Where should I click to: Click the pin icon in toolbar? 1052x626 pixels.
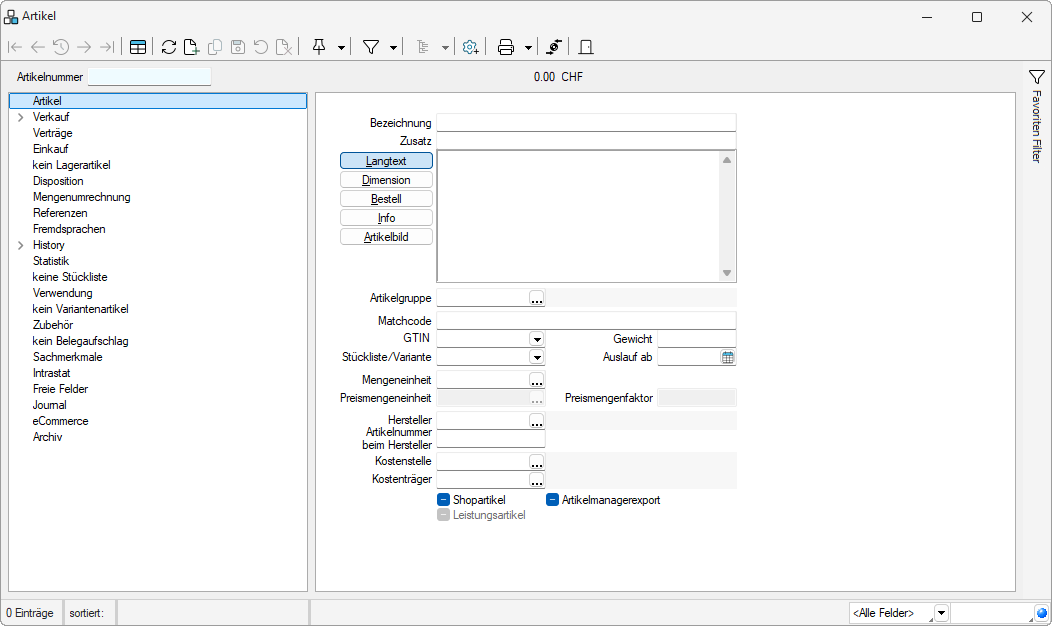319,47
